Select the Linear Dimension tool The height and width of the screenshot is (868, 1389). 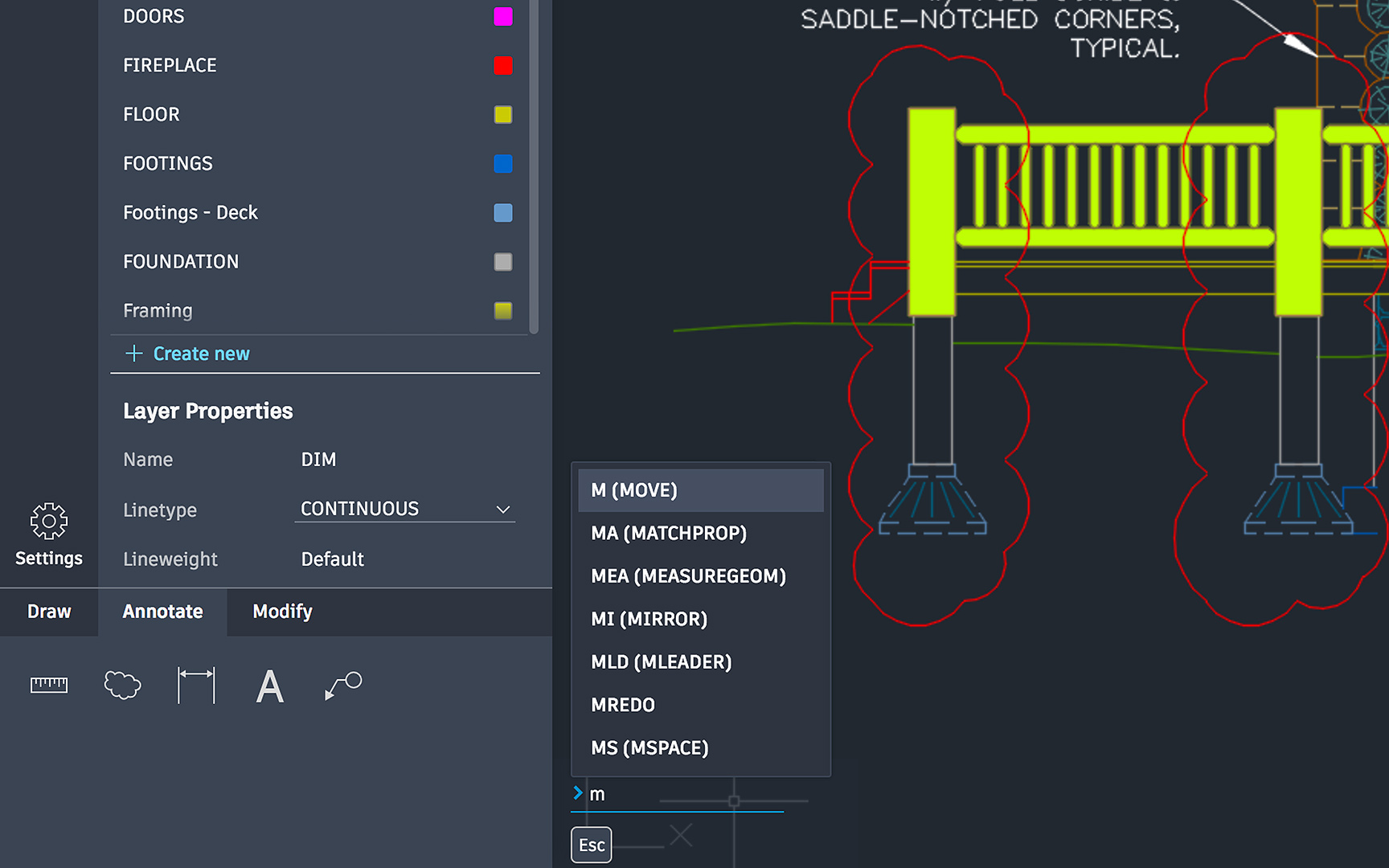(x=196, y=685)
